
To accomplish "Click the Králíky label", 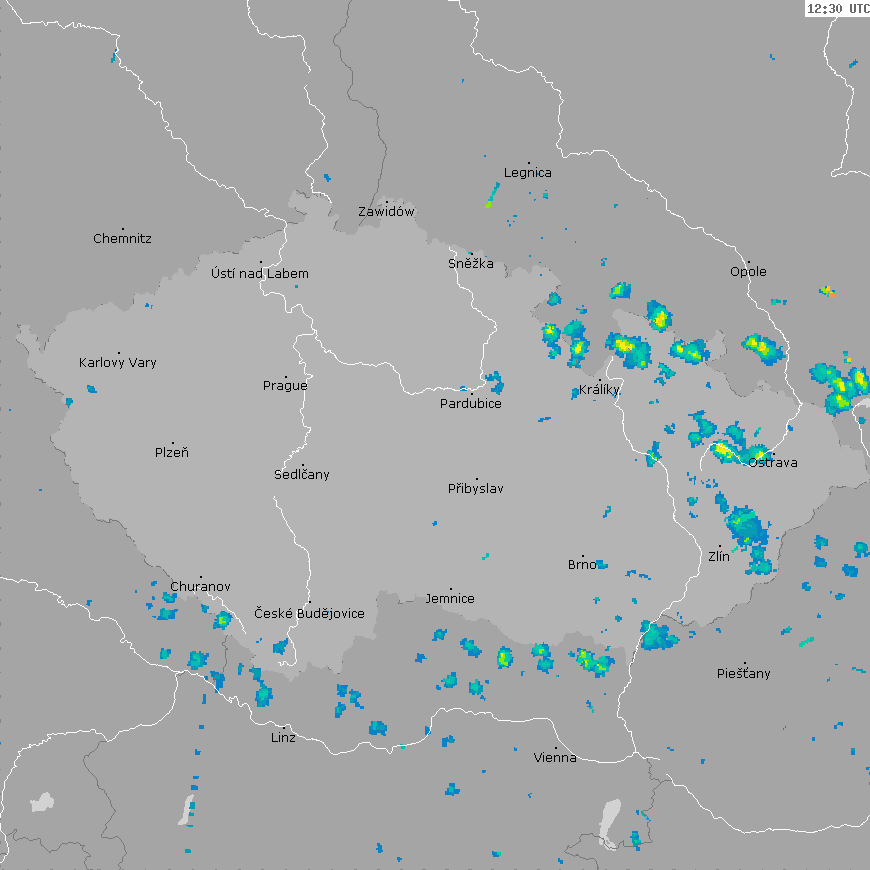I will pyautogui.click(x=600, y=390).
